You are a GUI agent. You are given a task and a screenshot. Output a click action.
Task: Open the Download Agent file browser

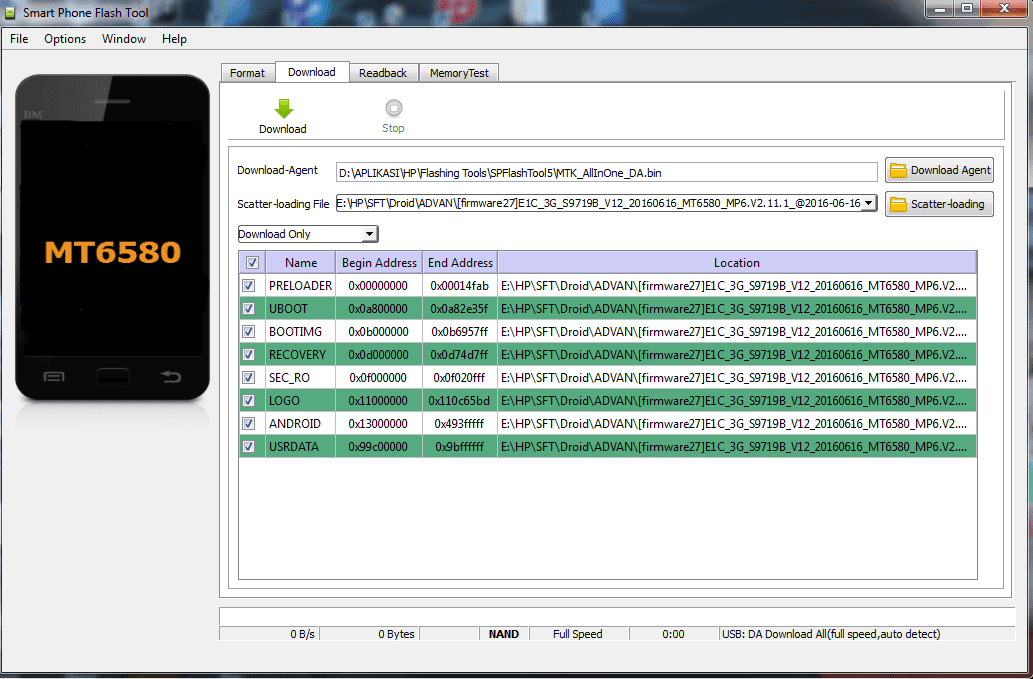938,170
